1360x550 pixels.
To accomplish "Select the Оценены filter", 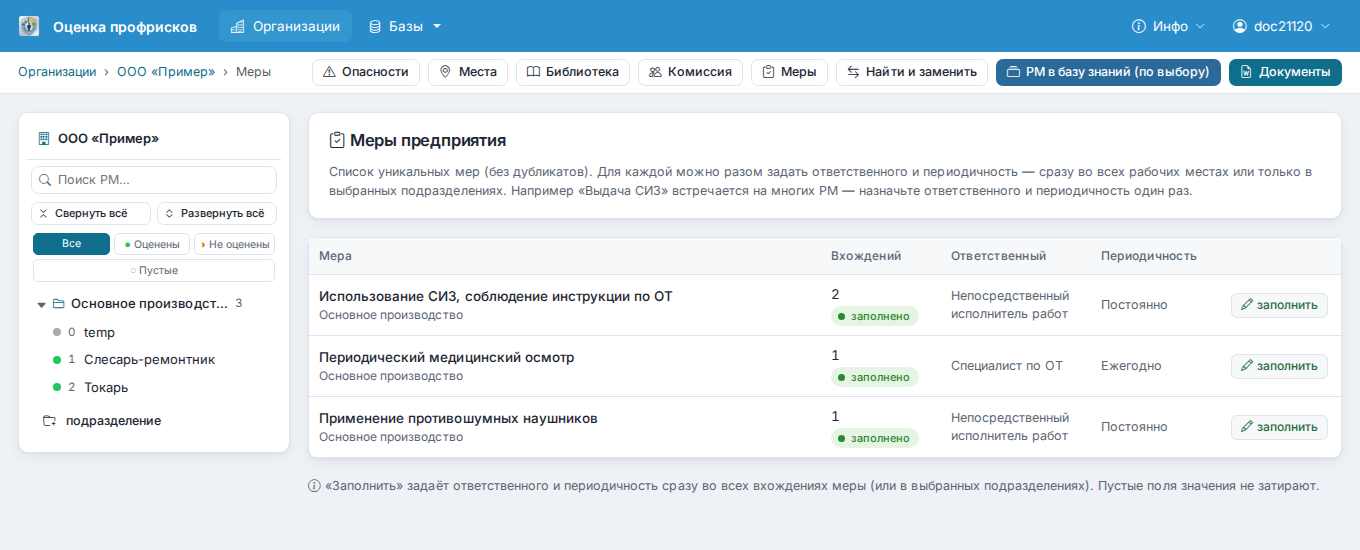I will (x=152, y=244).
